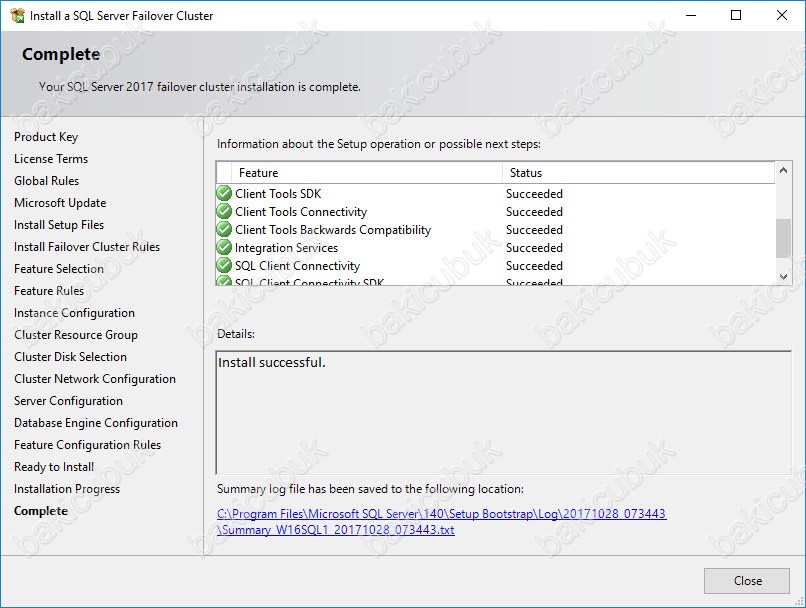Screen dimensions: 806x608
Task: Click the SQL Server setup icon in title bar
Action: pos(17,15)
